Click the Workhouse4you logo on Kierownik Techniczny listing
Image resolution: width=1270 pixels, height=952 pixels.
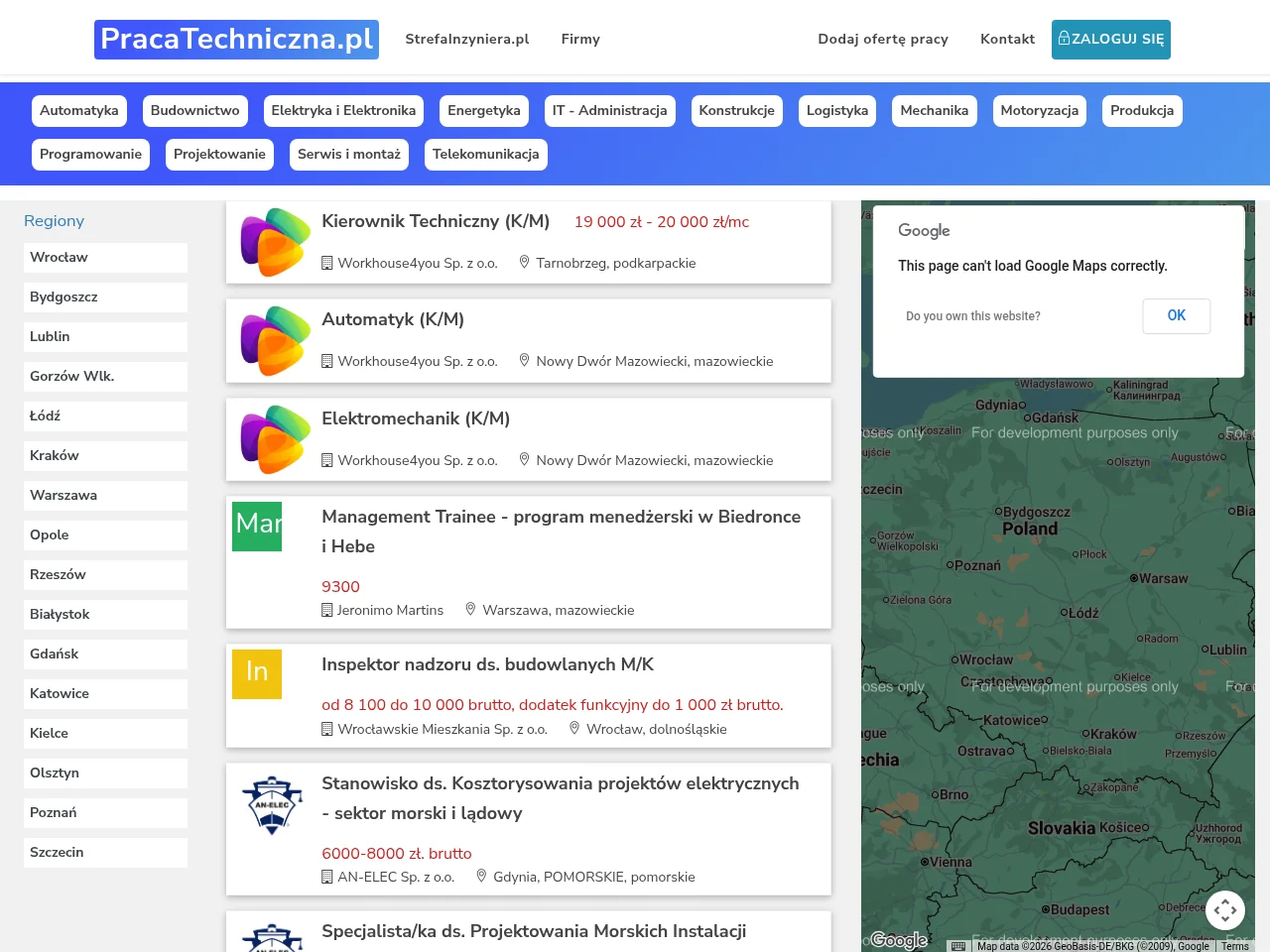point(276,242)
